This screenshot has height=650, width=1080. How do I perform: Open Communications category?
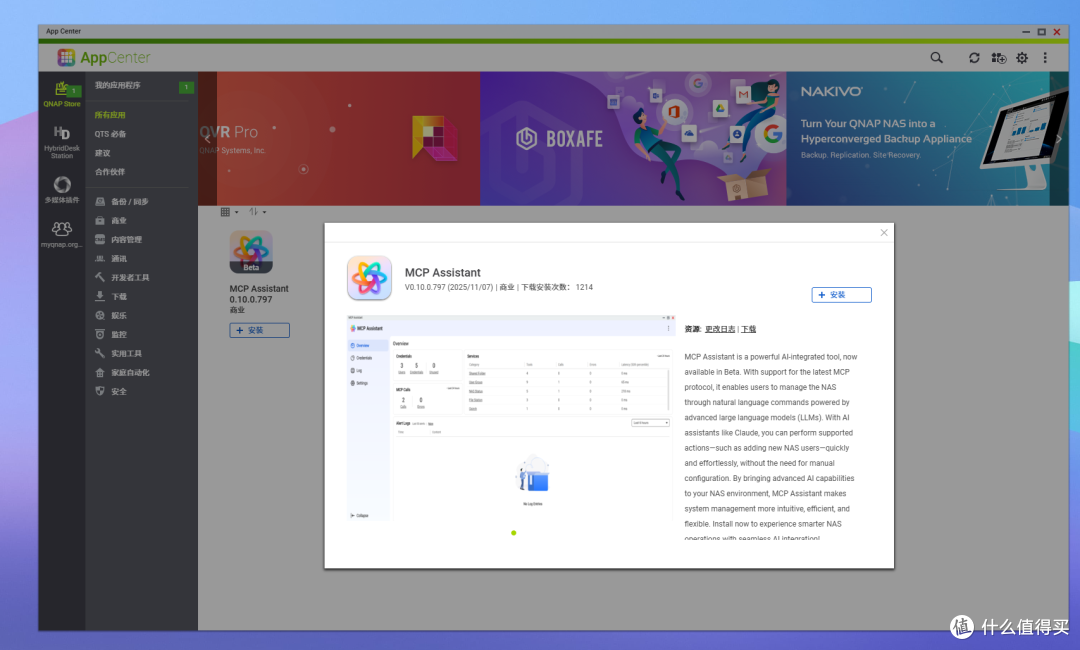pyautogui.click(x=111, y=259)
